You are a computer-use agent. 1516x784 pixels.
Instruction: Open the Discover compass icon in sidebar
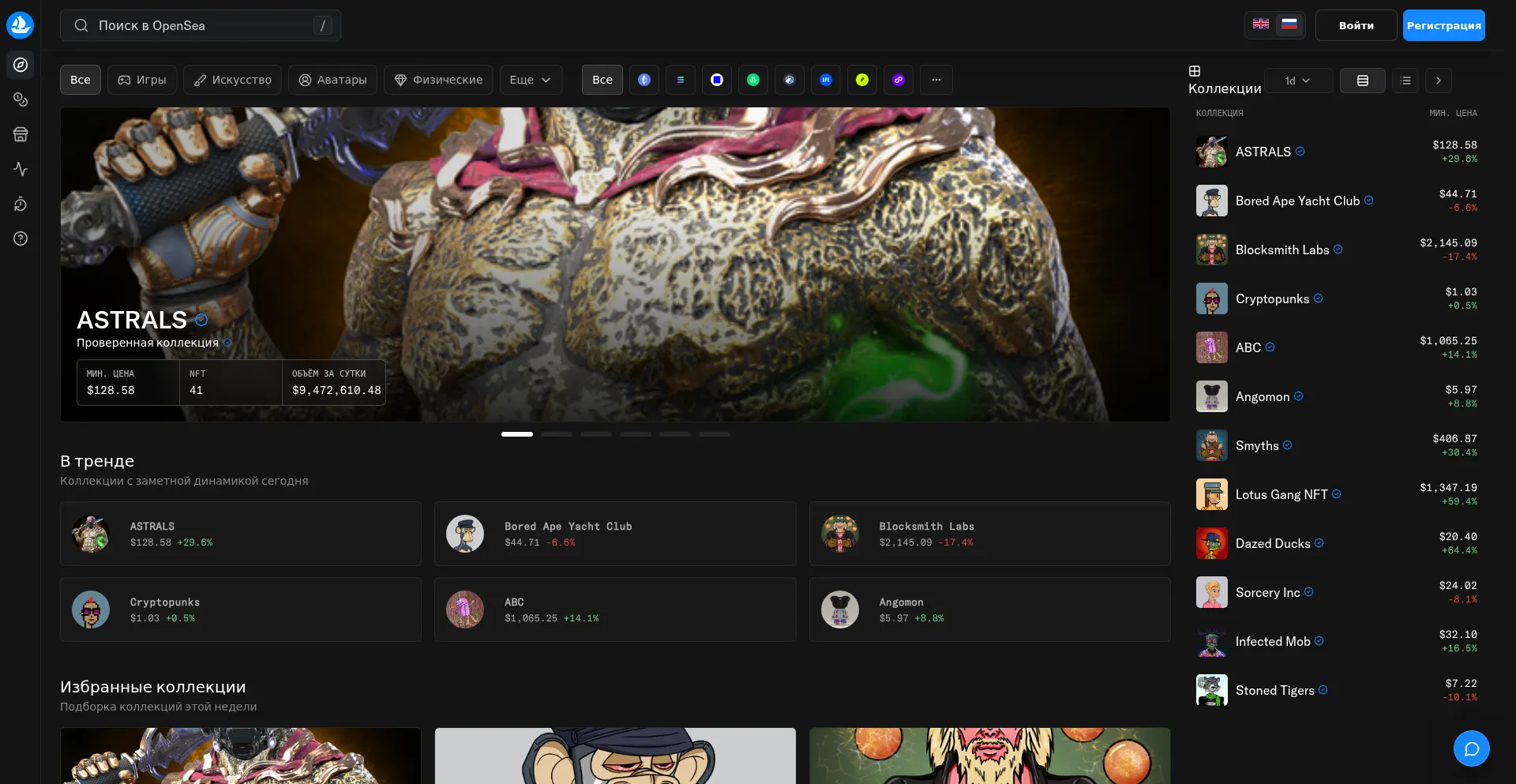tap(21, 65)
